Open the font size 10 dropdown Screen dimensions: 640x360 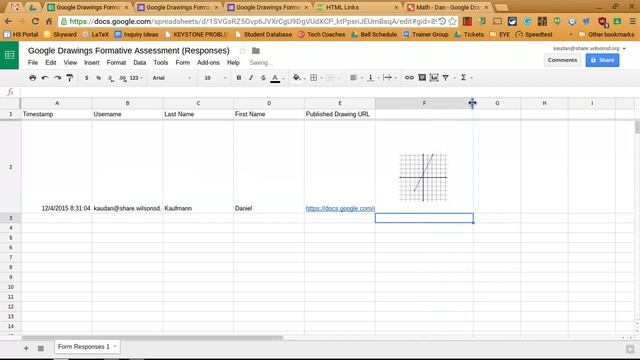215,78
